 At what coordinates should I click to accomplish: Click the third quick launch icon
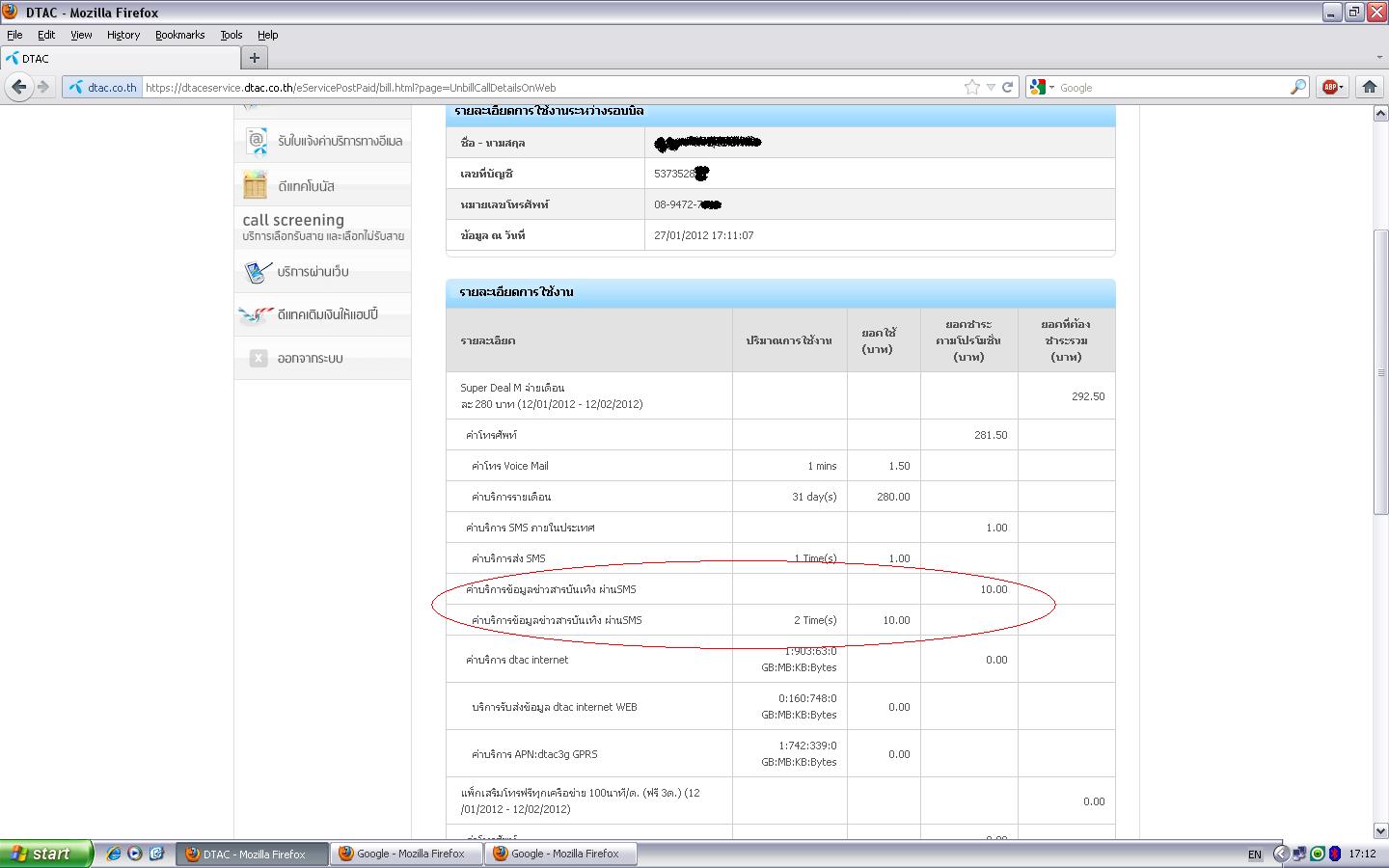click(x=156, y=854)
